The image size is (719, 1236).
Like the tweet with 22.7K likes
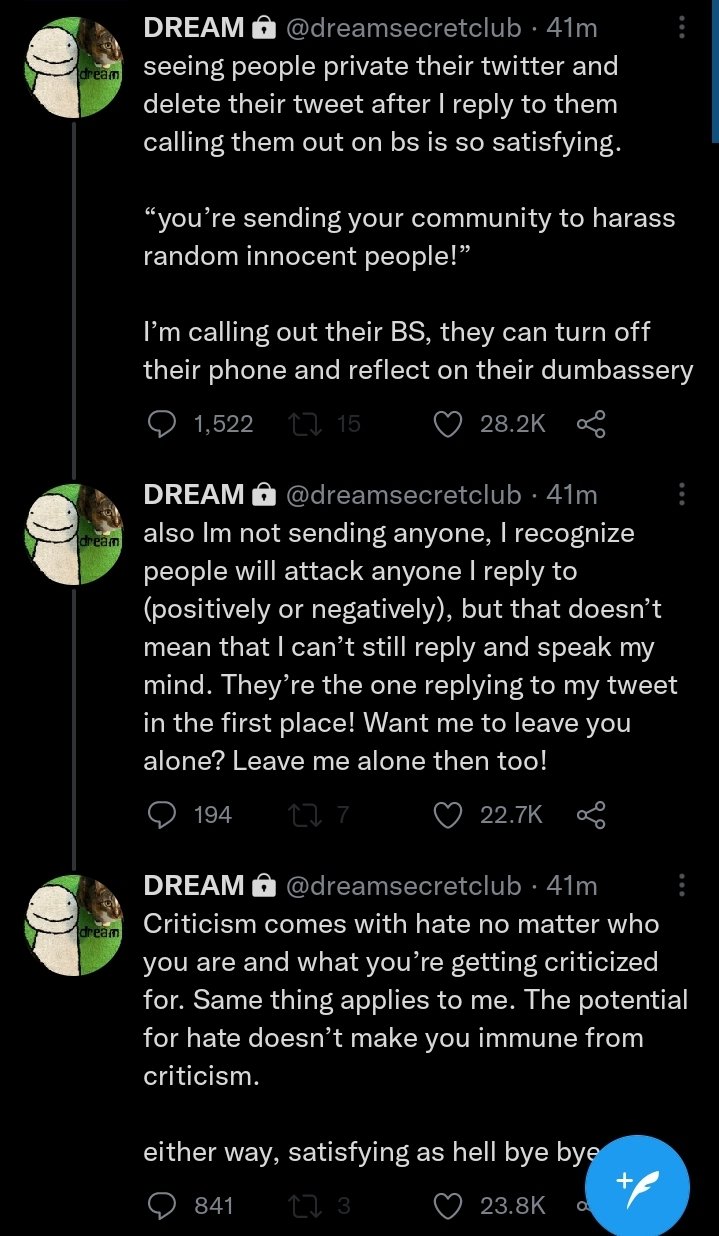tap(449, 815)
